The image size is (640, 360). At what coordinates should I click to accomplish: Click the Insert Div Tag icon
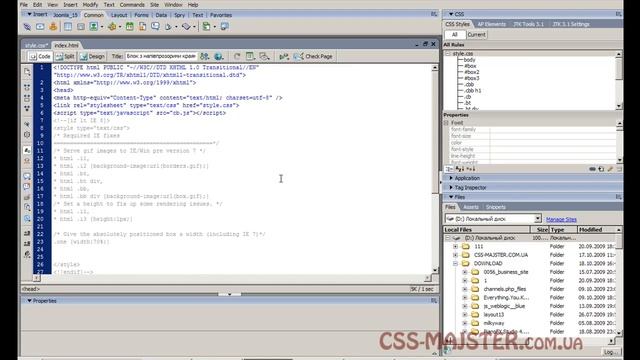tap(81, 27)
